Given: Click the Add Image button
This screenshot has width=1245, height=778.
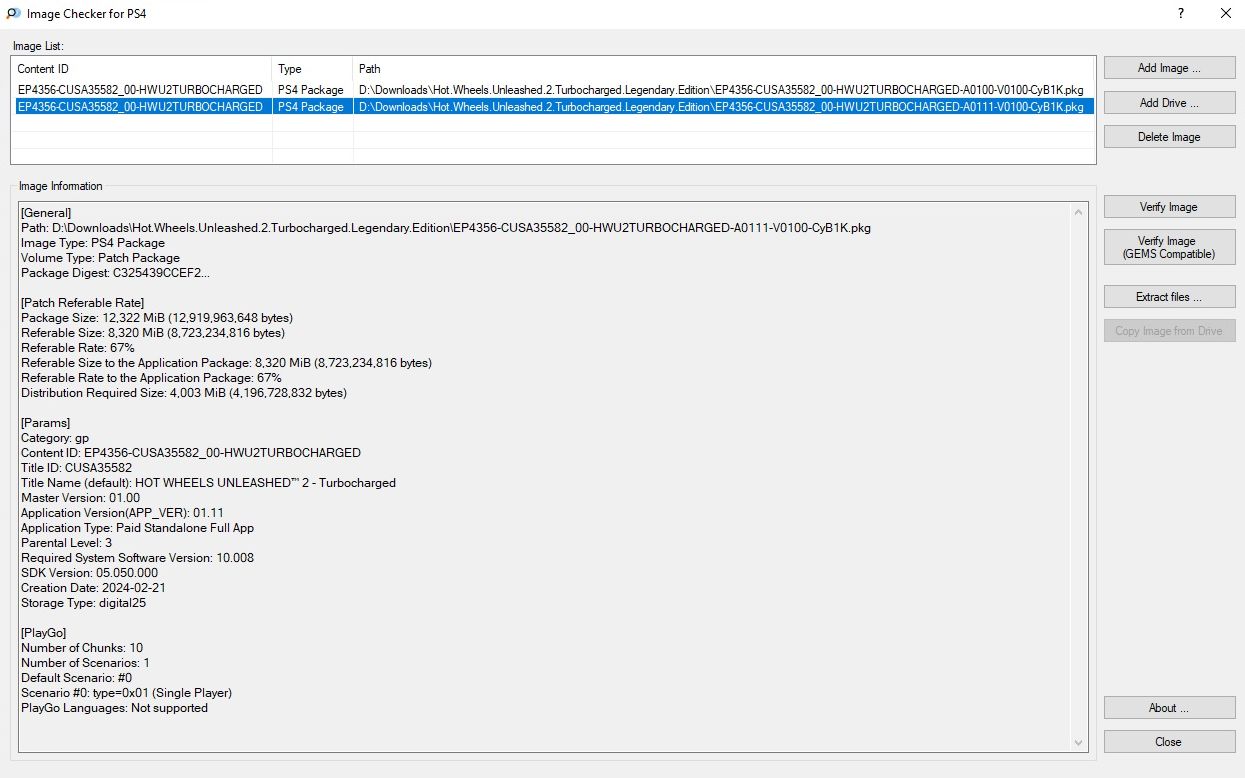Looking at the screenshot, I should click(1169, 68).
